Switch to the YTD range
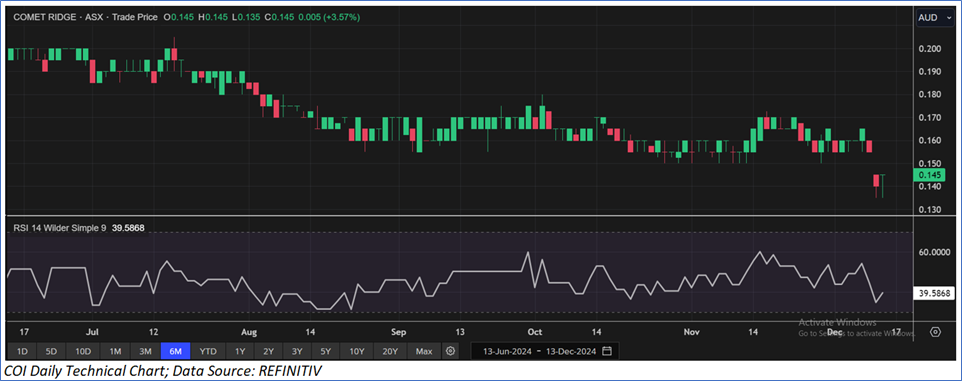 (x=208, y=352)
